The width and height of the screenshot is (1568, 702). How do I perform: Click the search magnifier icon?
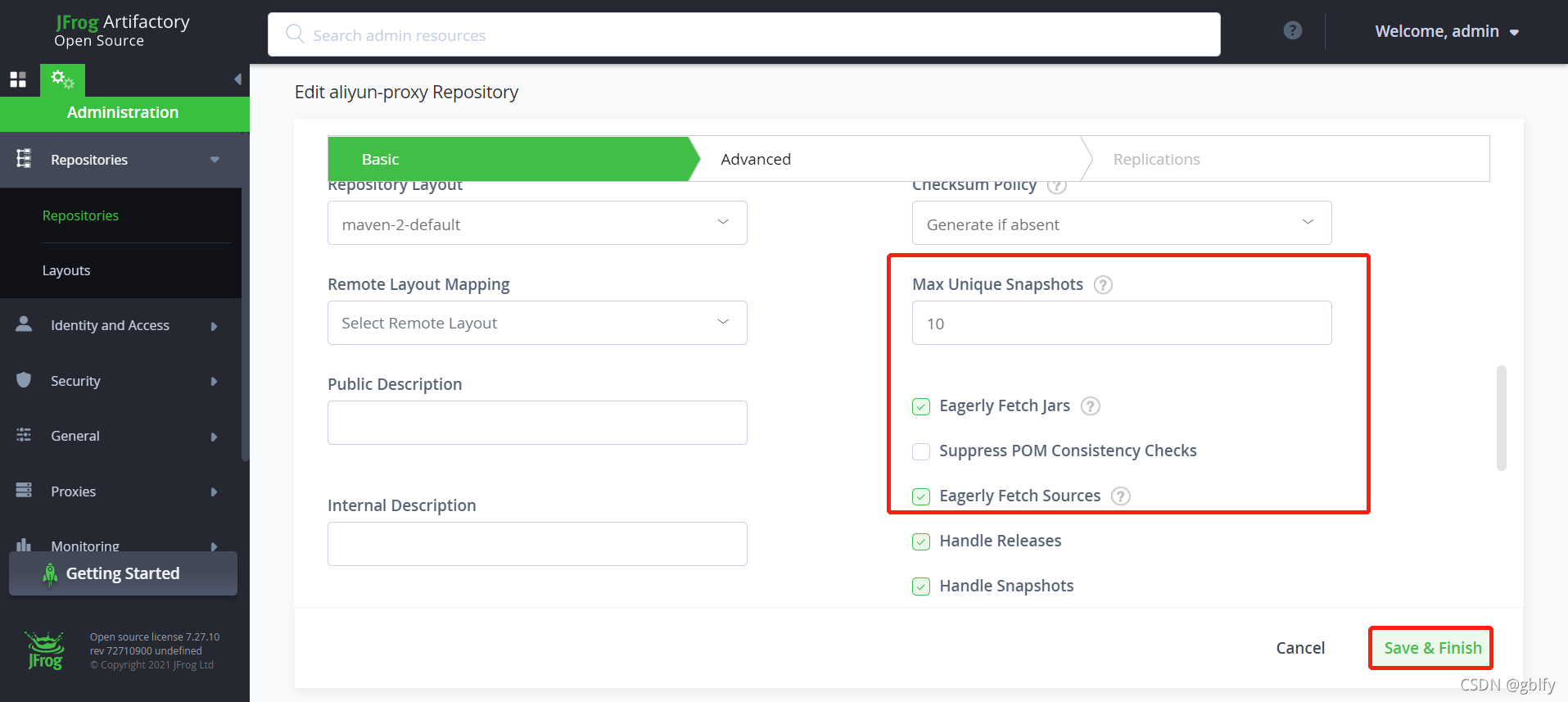(295, 34)
